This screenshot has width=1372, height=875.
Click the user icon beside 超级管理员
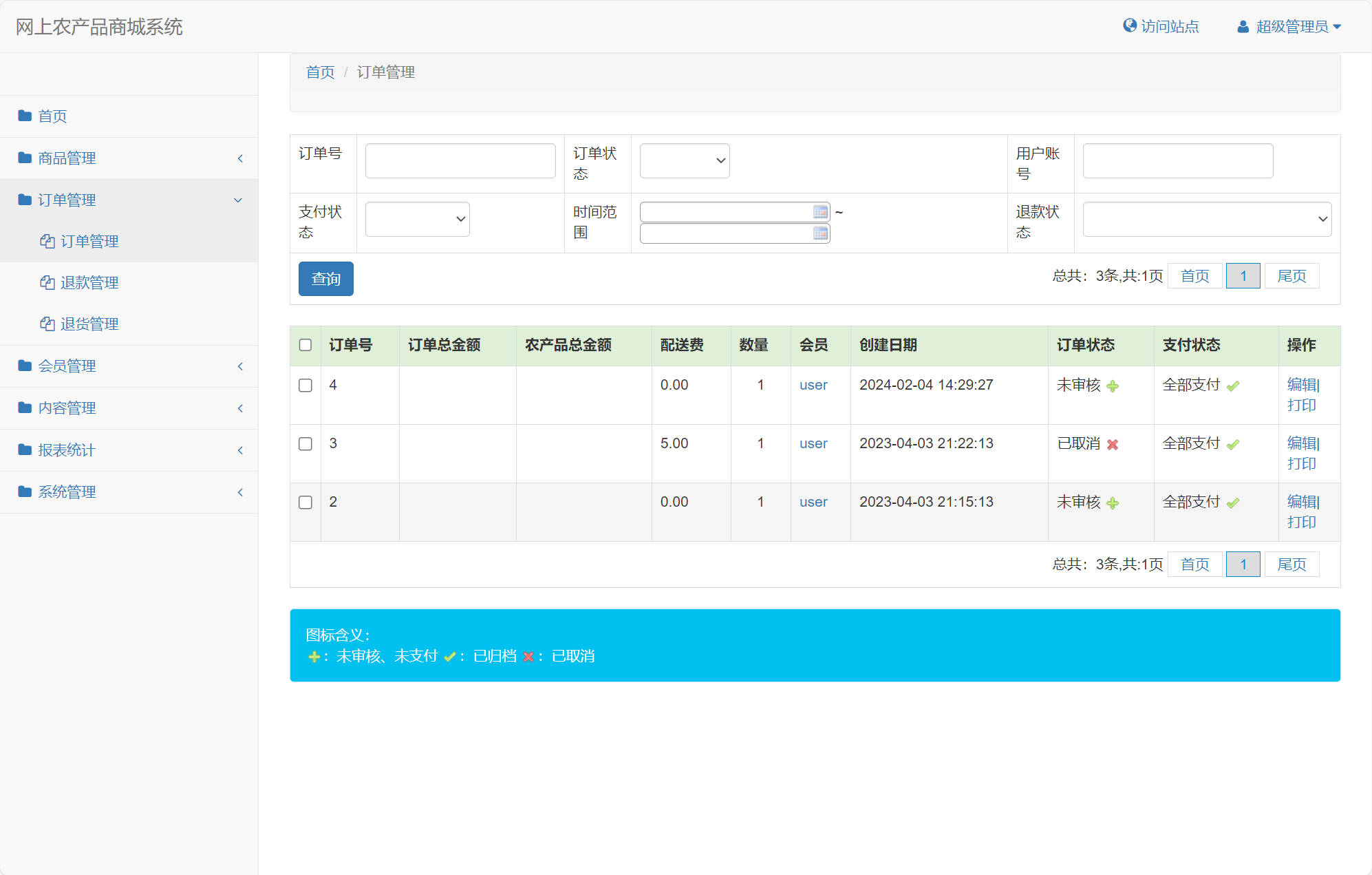pos(1243,27)
